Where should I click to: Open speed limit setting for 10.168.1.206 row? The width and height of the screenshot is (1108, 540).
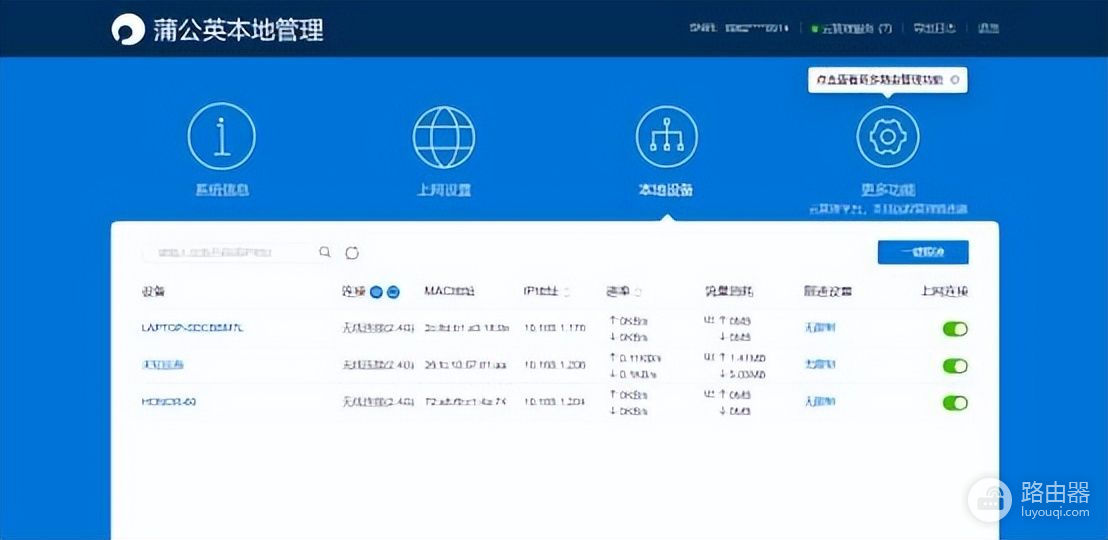coord(820,365)
